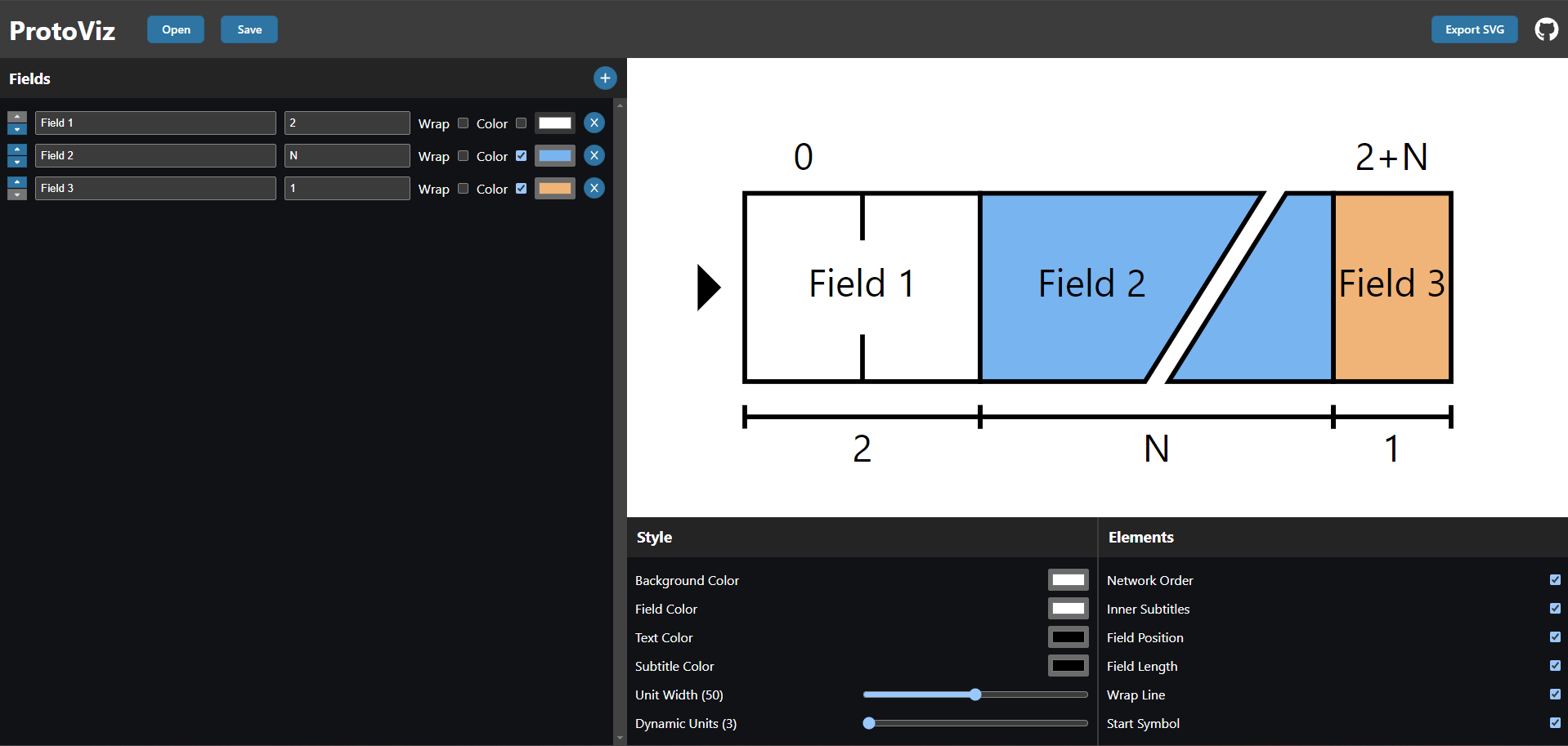Move Field 3 down with arrow
The height and width of the screenshot is (746, 1568).
[x=17, y=194]
